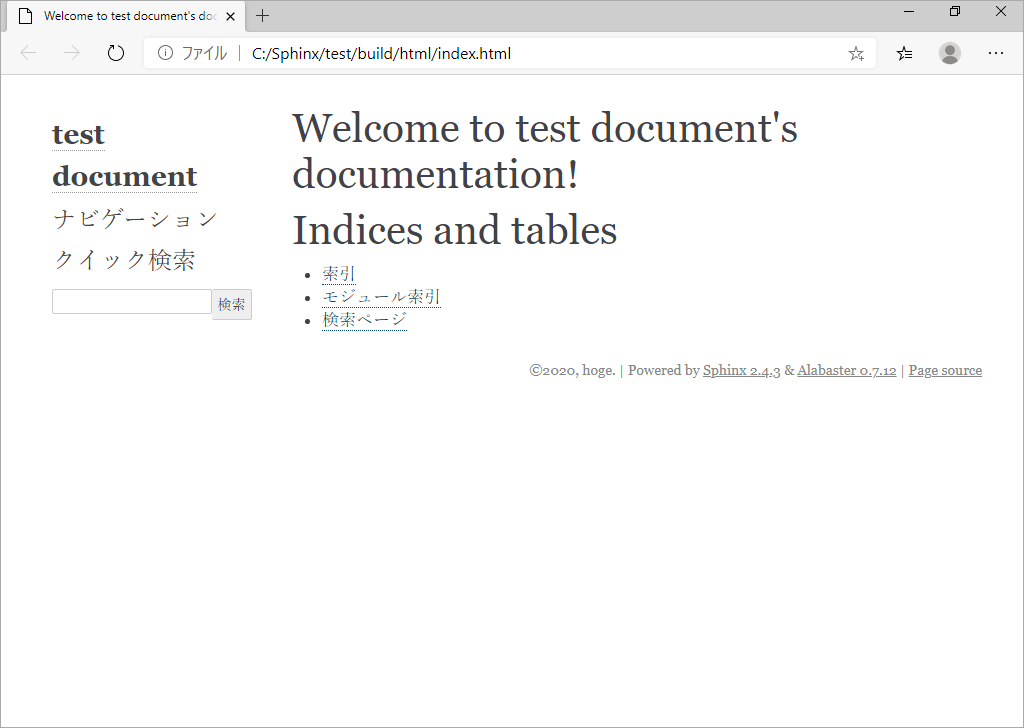Restore down the browser window
The image size is (1024, 728).
tap(954, 11)
